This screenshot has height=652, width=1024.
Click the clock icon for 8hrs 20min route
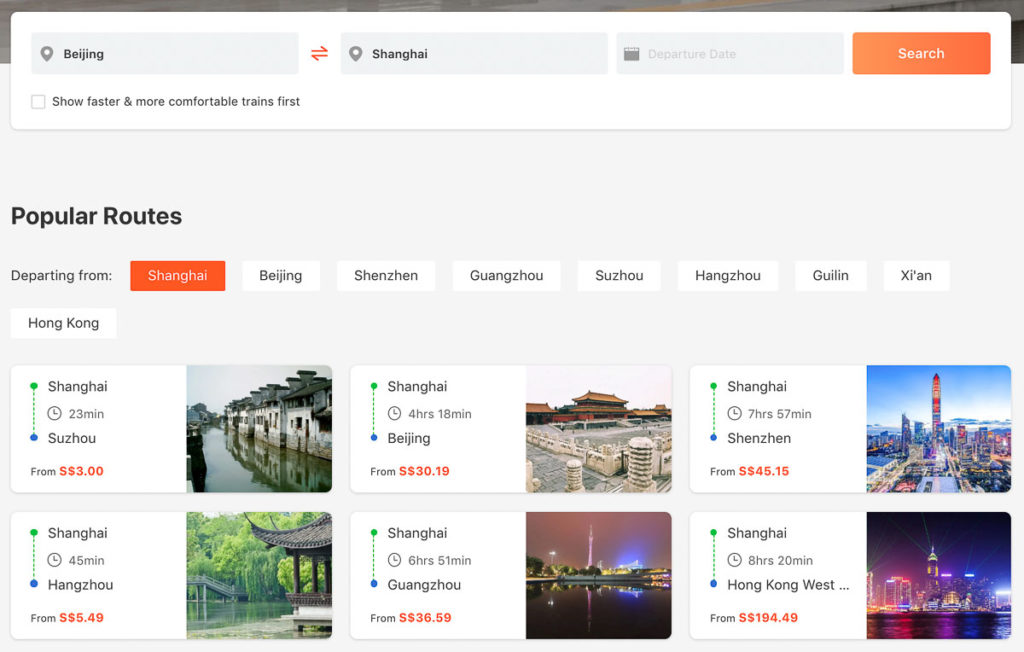[735, 560]
